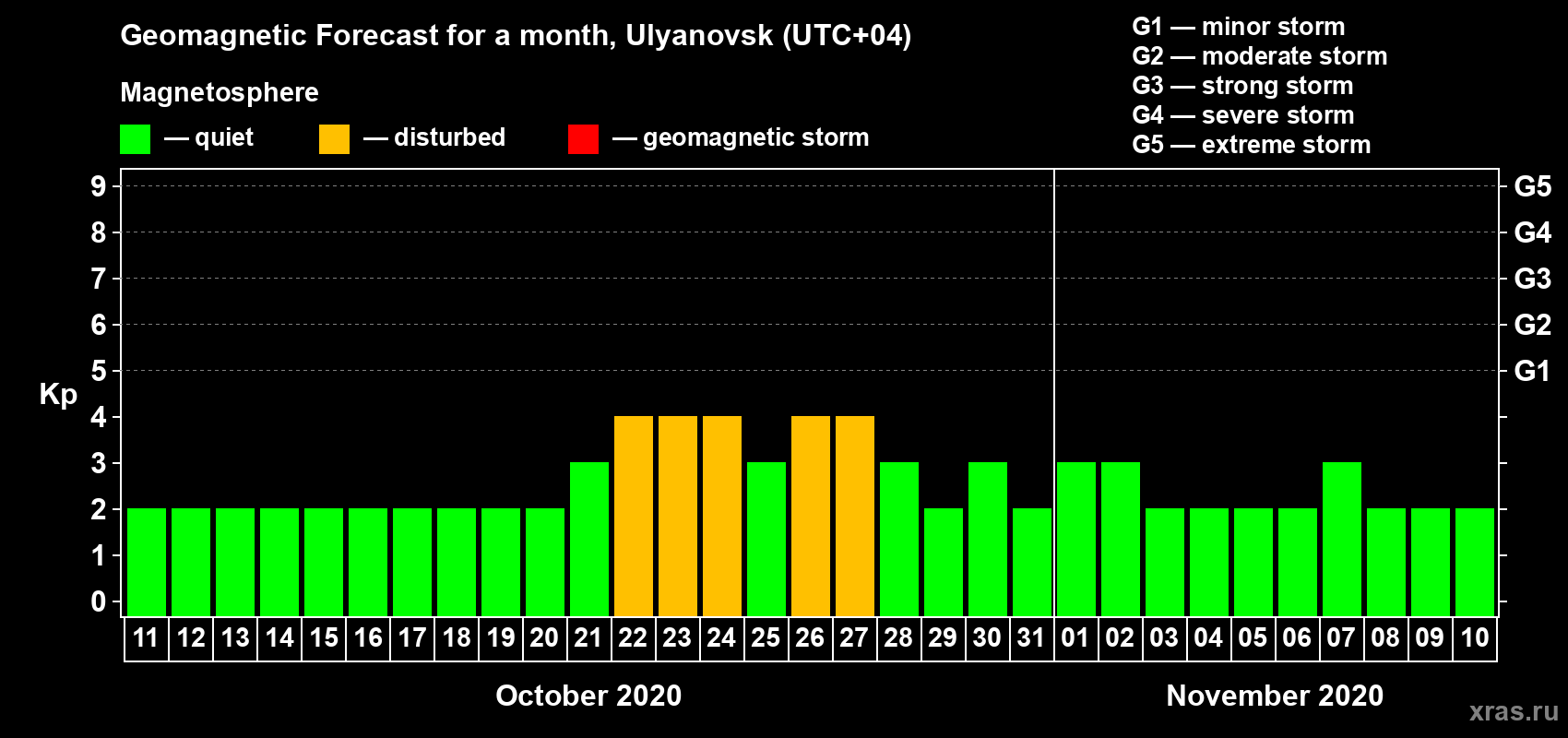Select the bar for November 02

pyautogui.click(x=1121, y=539)
